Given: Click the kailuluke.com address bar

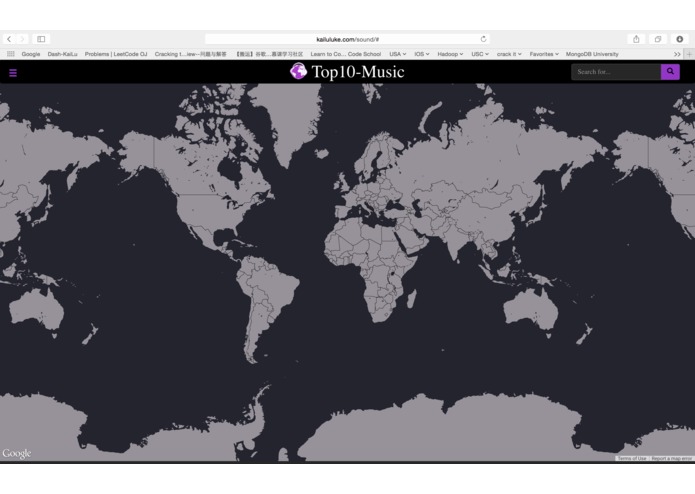Looking at the screenshot, I should click(347, 39).
